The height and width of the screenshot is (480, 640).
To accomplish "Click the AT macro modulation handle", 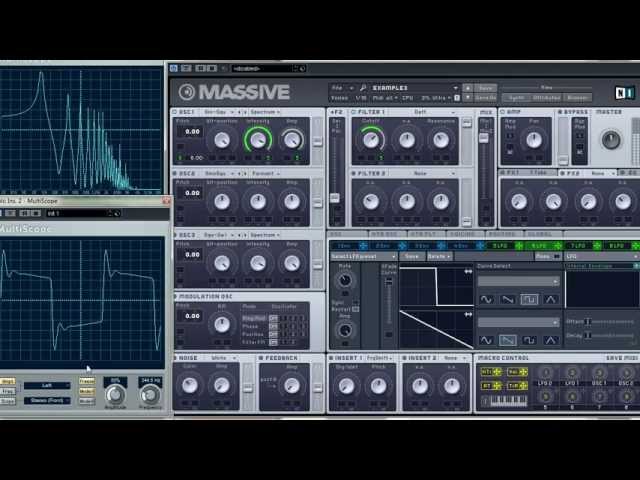I will tap(497, 385).
